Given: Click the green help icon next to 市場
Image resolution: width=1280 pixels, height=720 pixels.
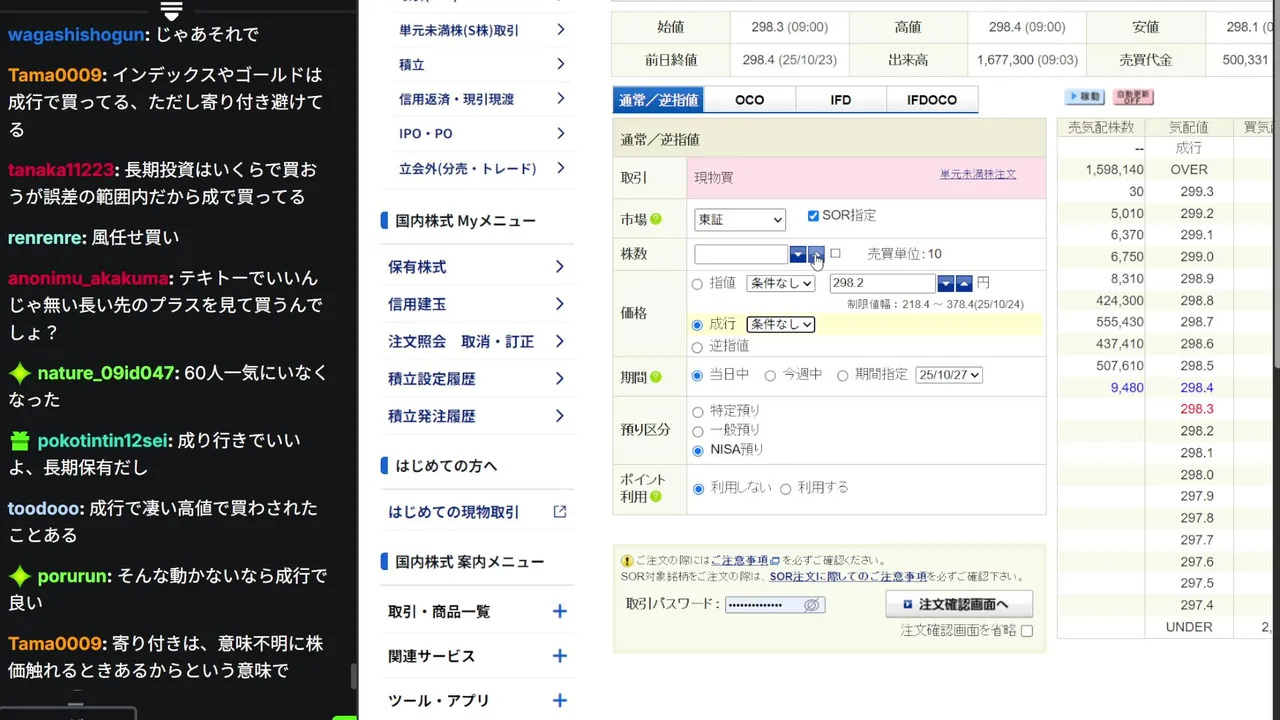Looking at the screenshot, I should [x=656, y=219].
